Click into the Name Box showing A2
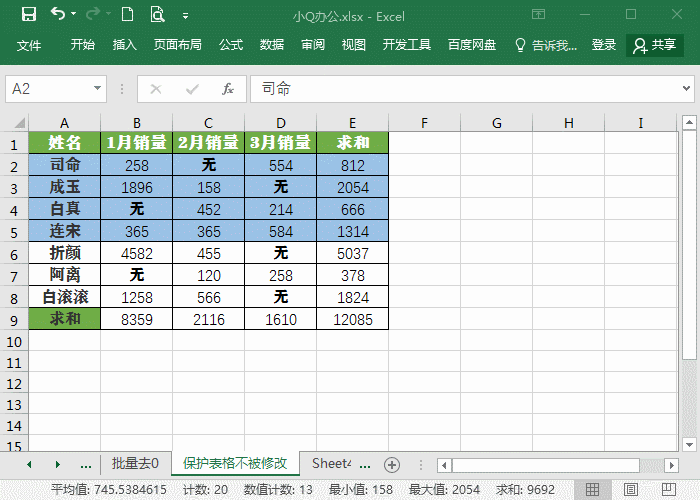 point(49,89)
